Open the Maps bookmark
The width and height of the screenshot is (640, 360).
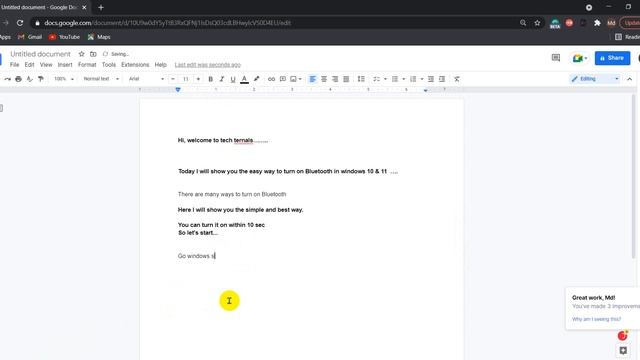point(99,37)
